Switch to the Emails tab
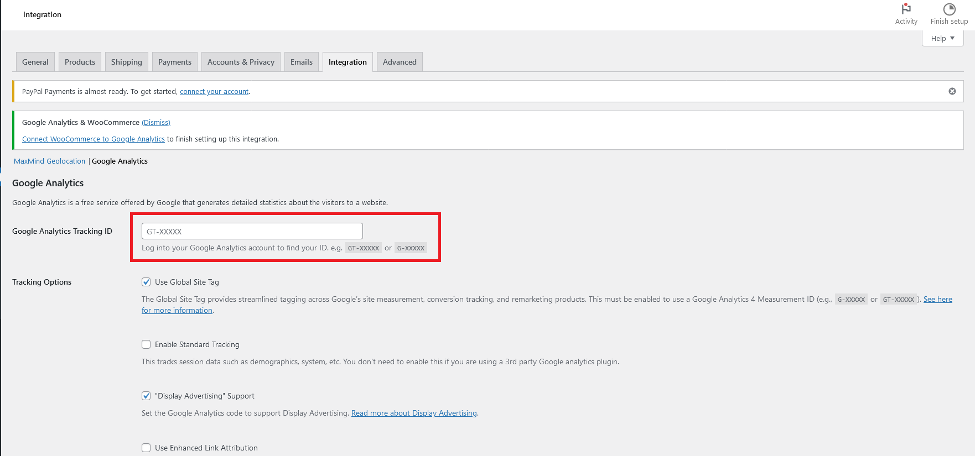 tap(301, 62)
